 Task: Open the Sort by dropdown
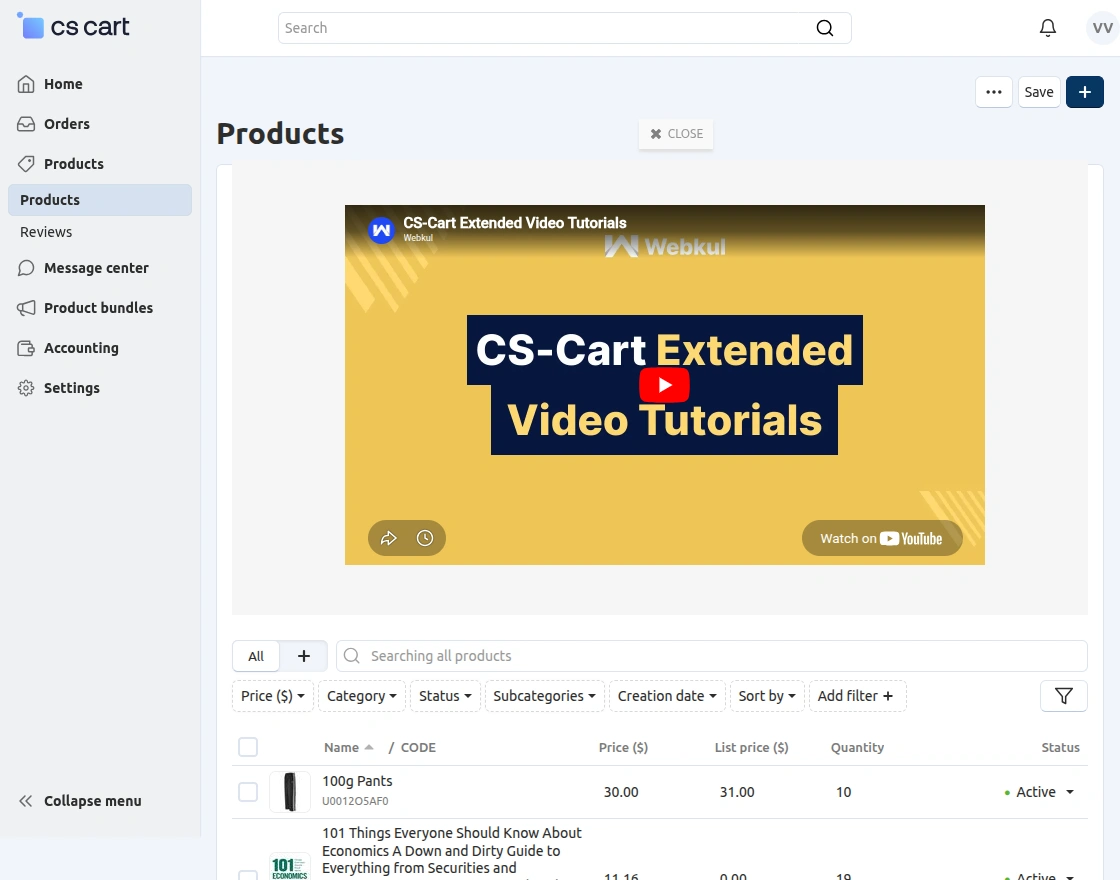click(767, 696)
